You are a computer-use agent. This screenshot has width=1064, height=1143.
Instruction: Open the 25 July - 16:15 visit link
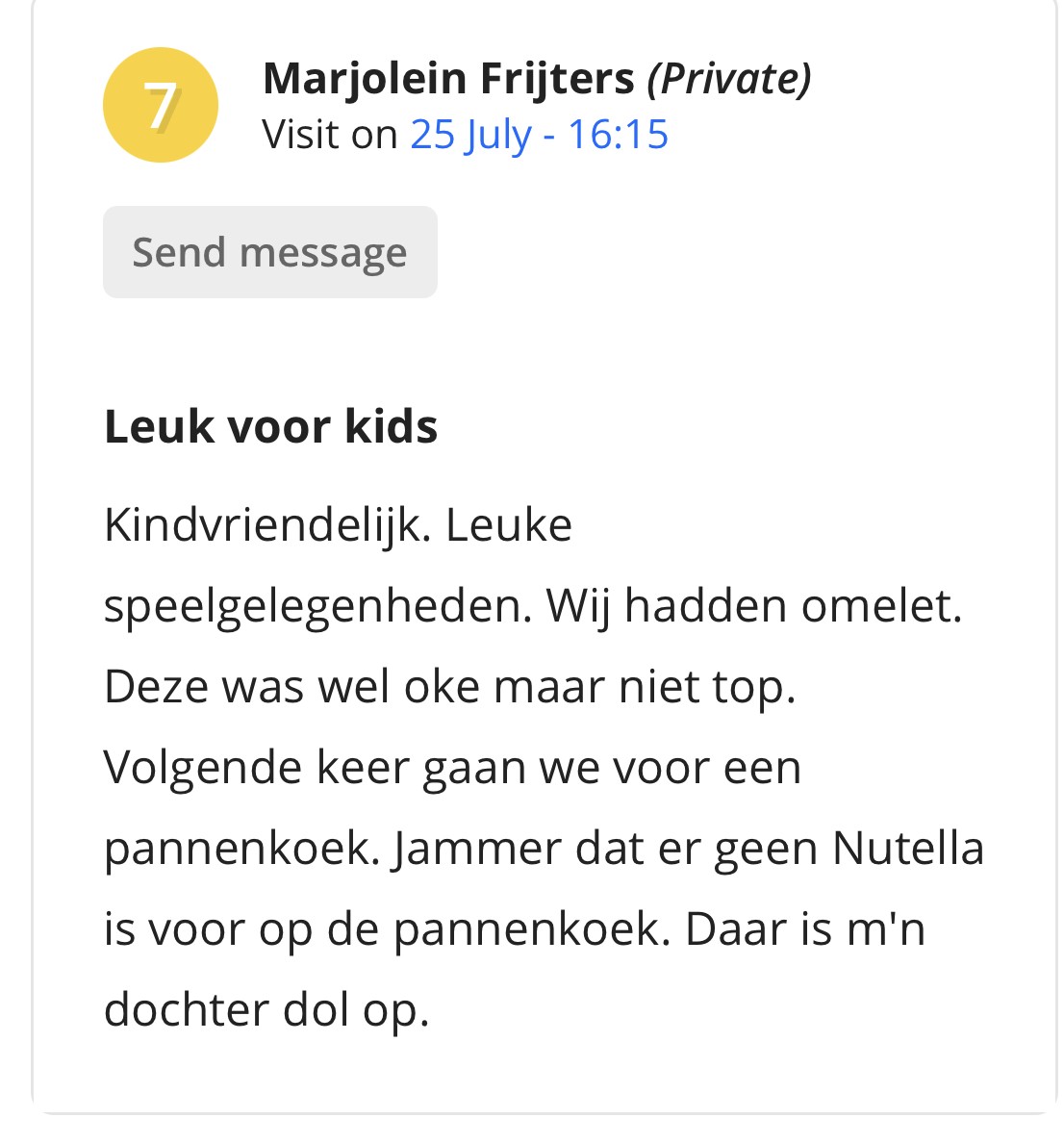pos(540,135)
